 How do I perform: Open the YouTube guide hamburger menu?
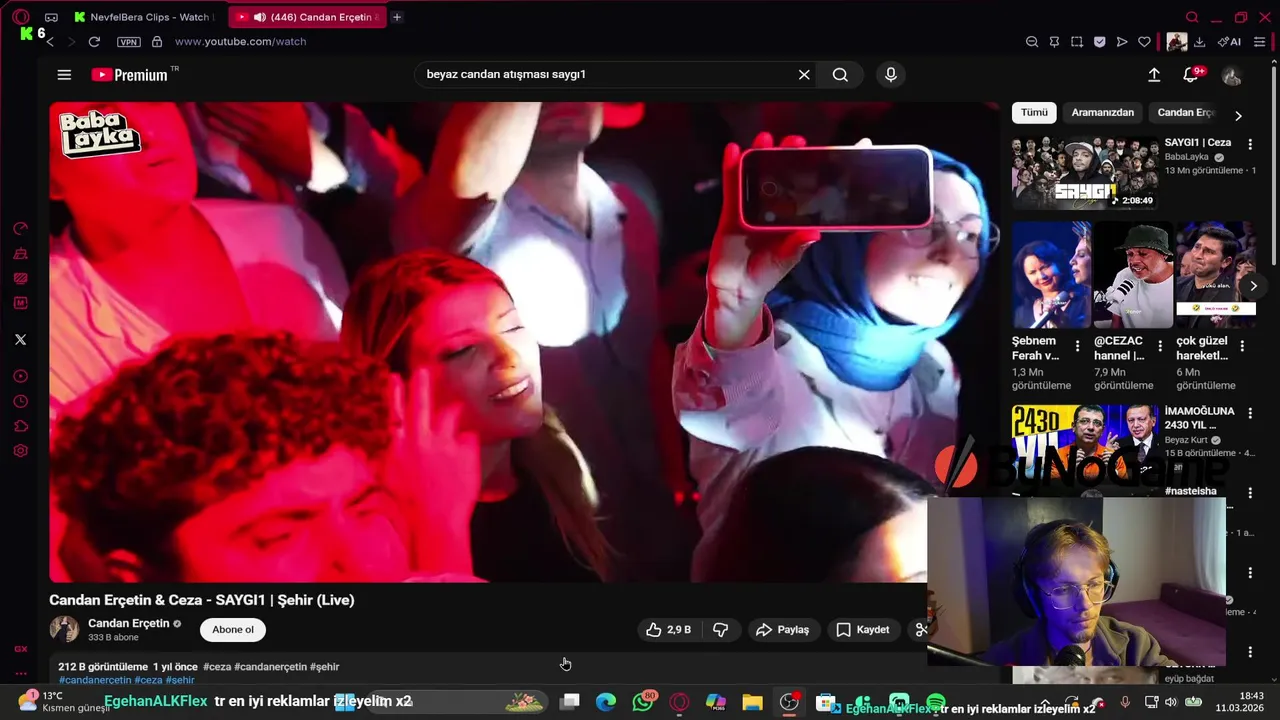64,75
